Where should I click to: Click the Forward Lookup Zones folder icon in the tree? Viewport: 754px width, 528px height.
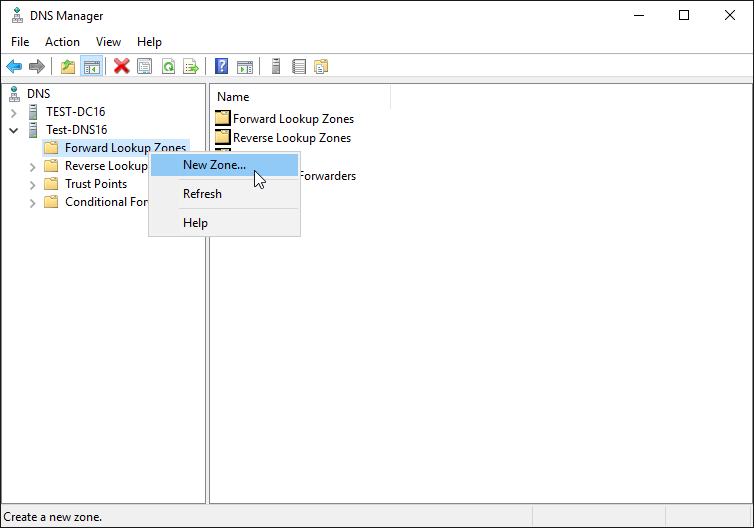(51, 148)
